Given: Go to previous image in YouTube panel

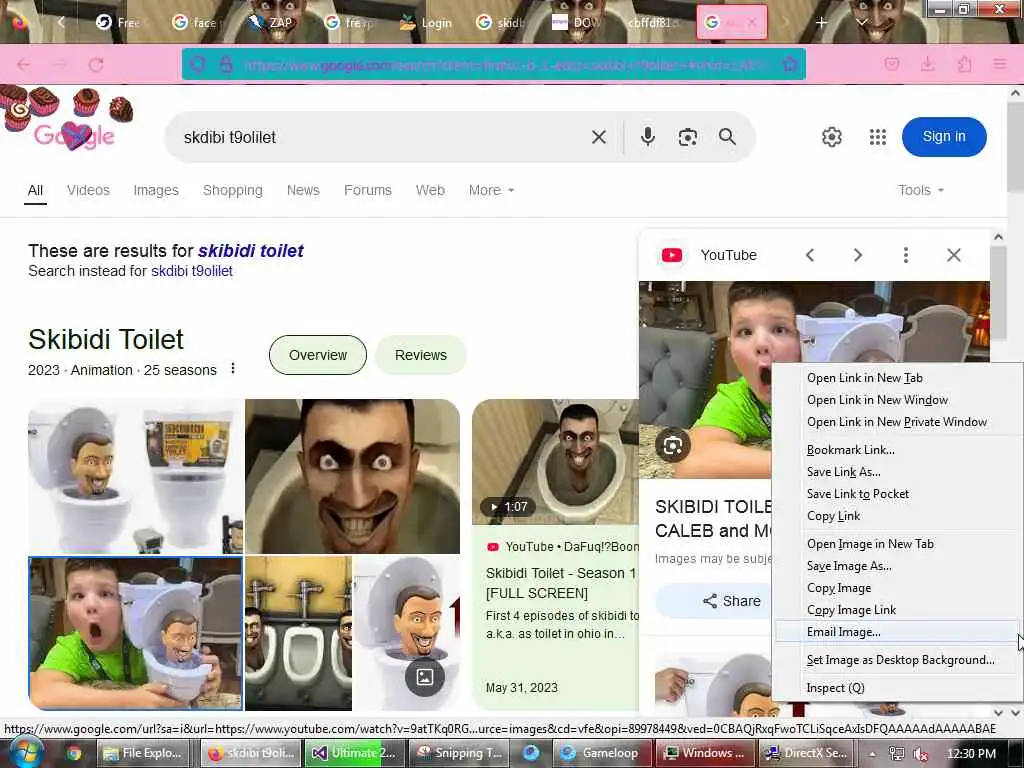Looking at the screenshot, I should pos(810,255).
